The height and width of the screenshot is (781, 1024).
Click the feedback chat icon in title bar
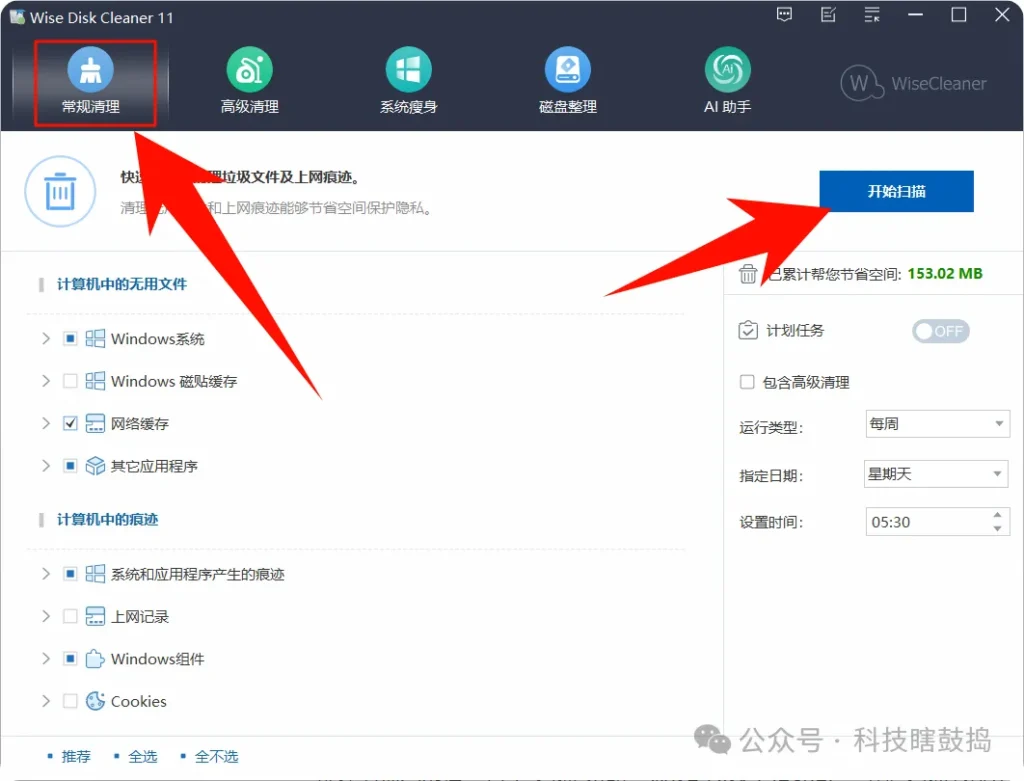point(784,14)
